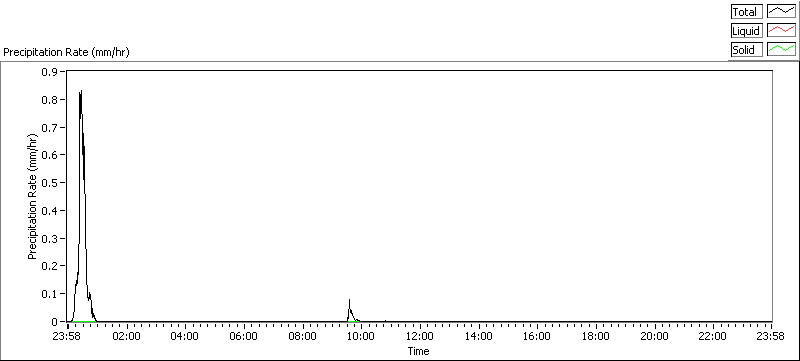Click the 0.8 y-axis scale value
Screen dimensions: 800x361
point(50,99)
